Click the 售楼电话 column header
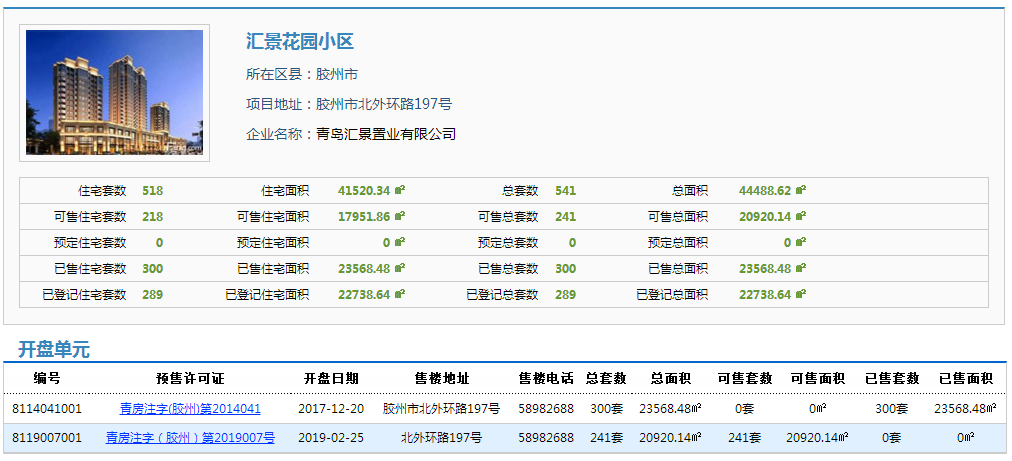 tap(546, 379)
